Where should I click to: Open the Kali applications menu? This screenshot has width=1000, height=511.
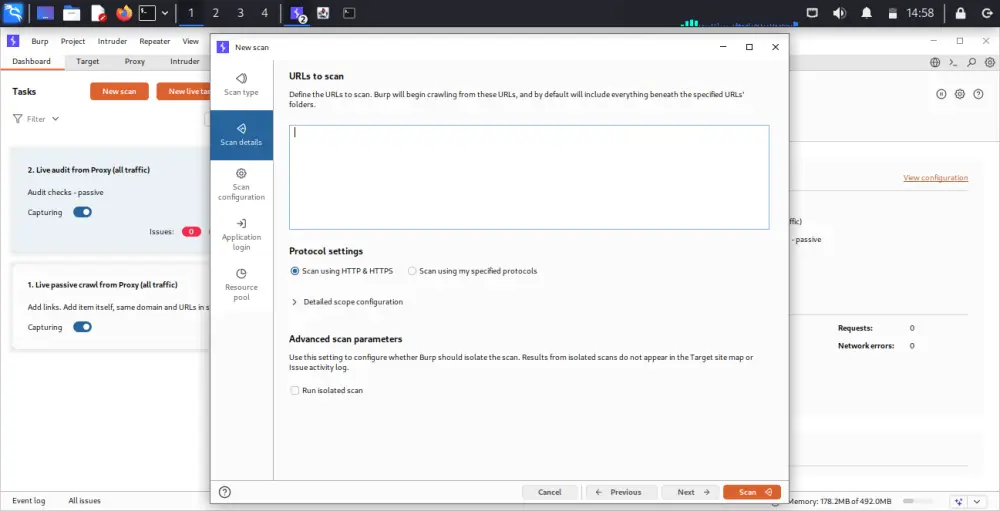point(13,13)
